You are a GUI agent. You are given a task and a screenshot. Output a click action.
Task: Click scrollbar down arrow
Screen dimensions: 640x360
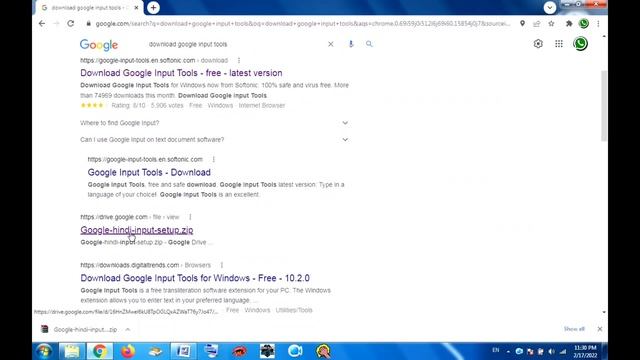[604, 312]
